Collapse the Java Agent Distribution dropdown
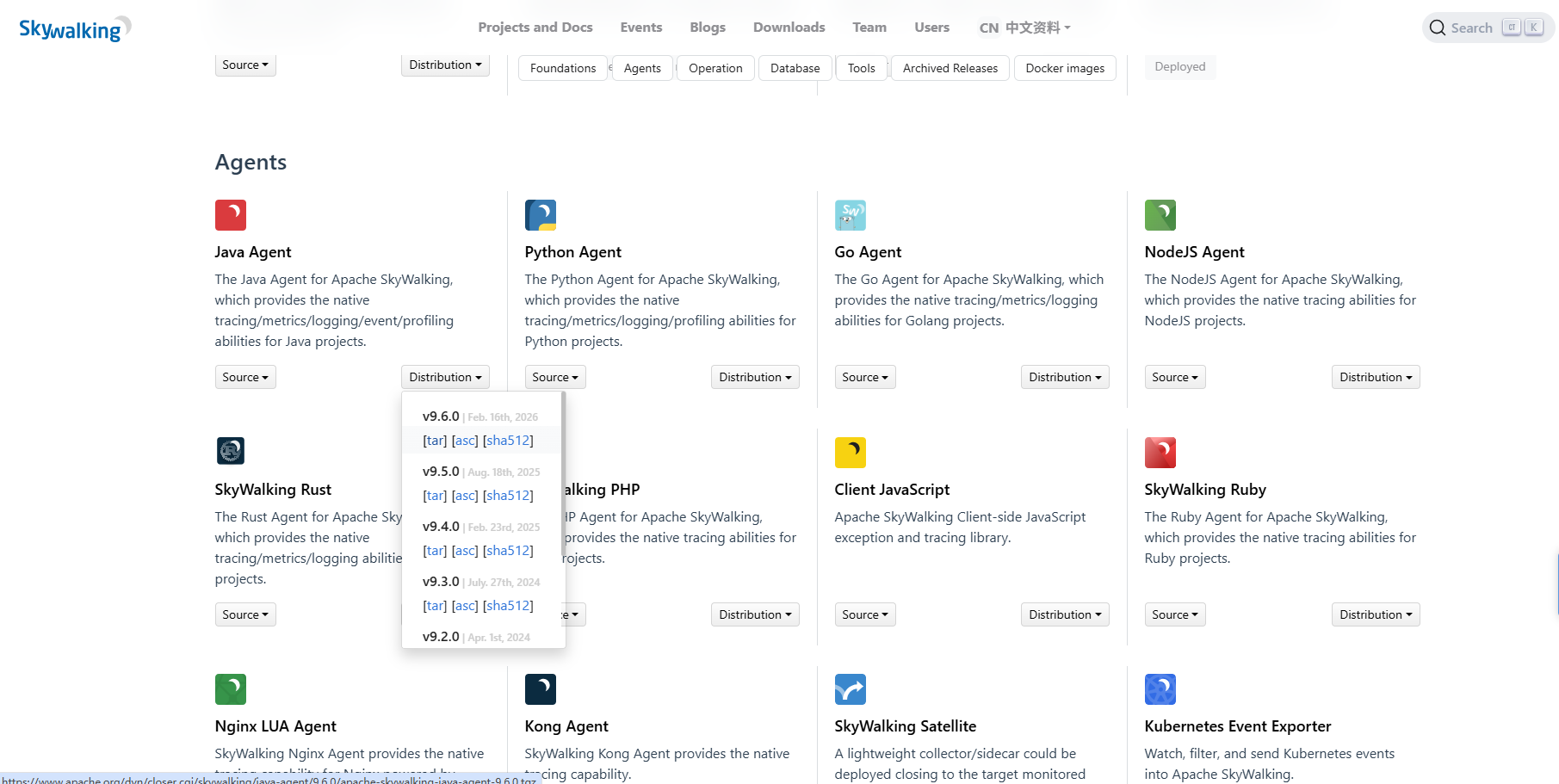This screenshot has height=784, width=1559. pyautogui.click(x=445, y=377)
